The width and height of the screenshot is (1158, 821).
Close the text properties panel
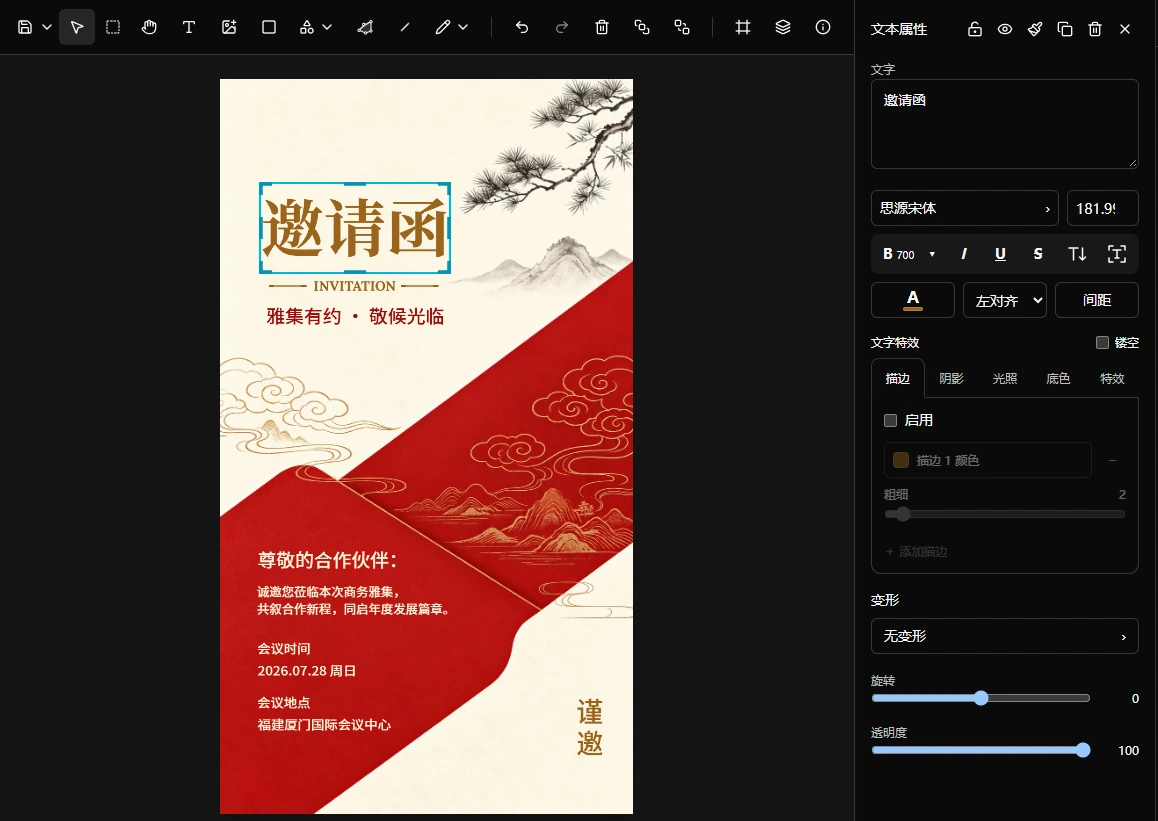tap(1125, 29)
